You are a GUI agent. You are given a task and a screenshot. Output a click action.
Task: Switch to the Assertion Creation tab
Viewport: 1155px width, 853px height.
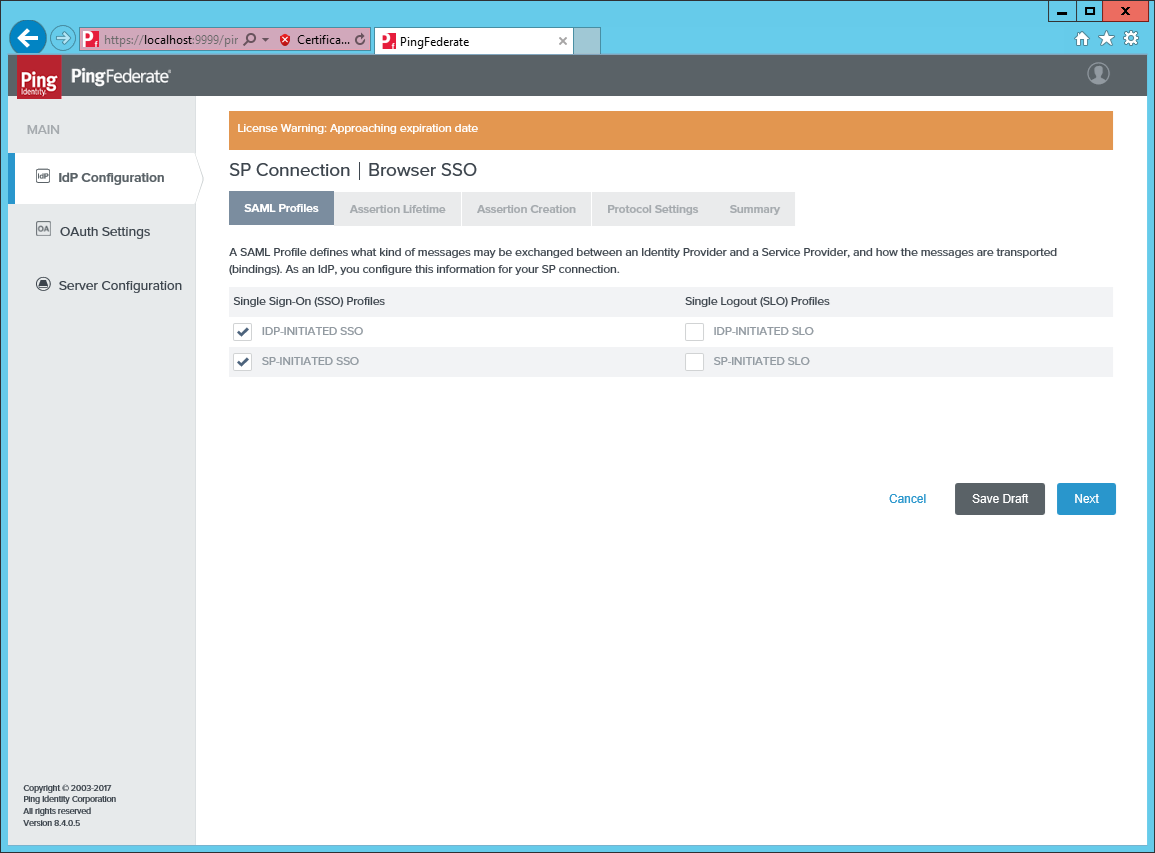point(526,209)
